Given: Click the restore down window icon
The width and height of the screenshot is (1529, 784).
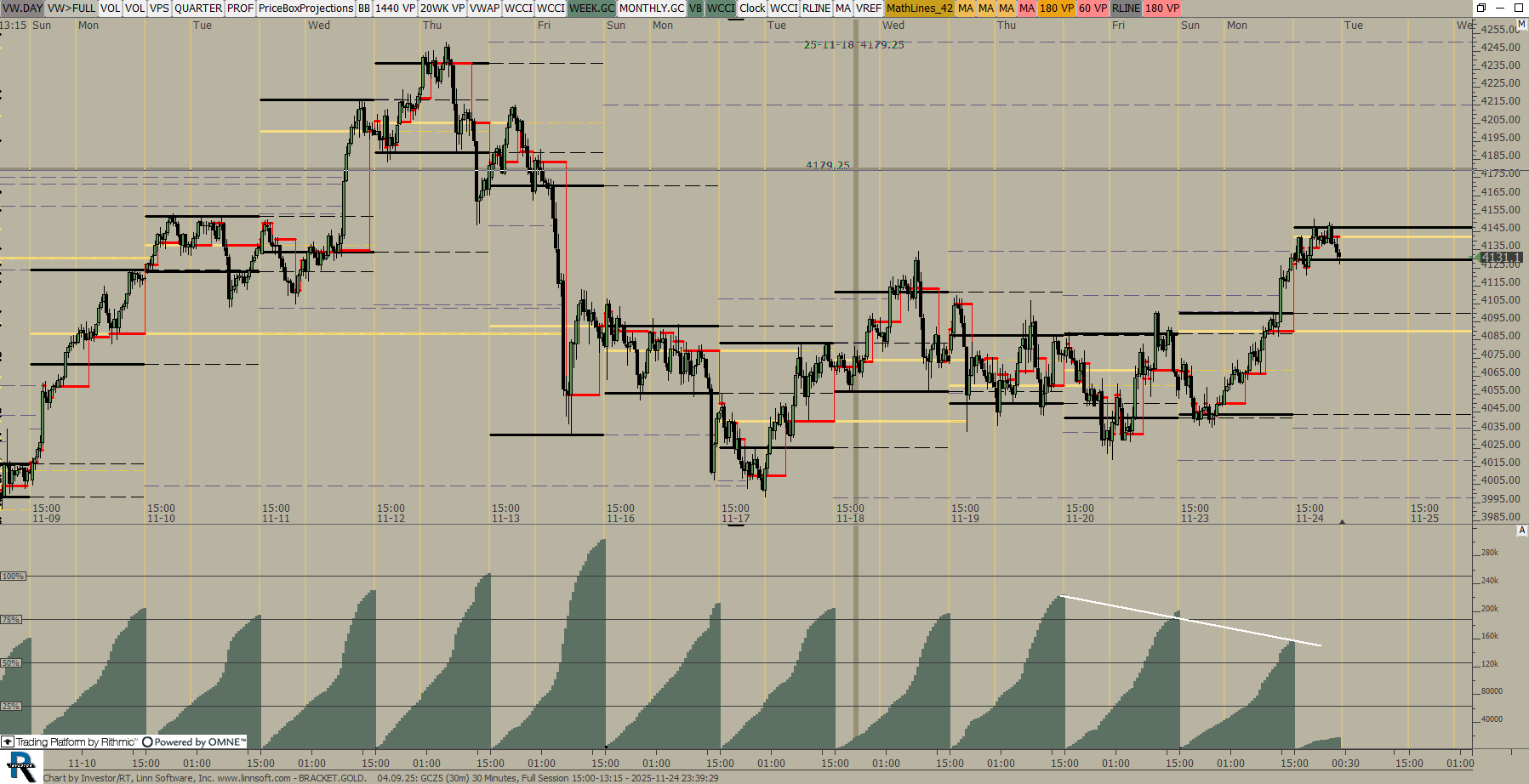Looking at the screenshot, I should click(1481, 8).
